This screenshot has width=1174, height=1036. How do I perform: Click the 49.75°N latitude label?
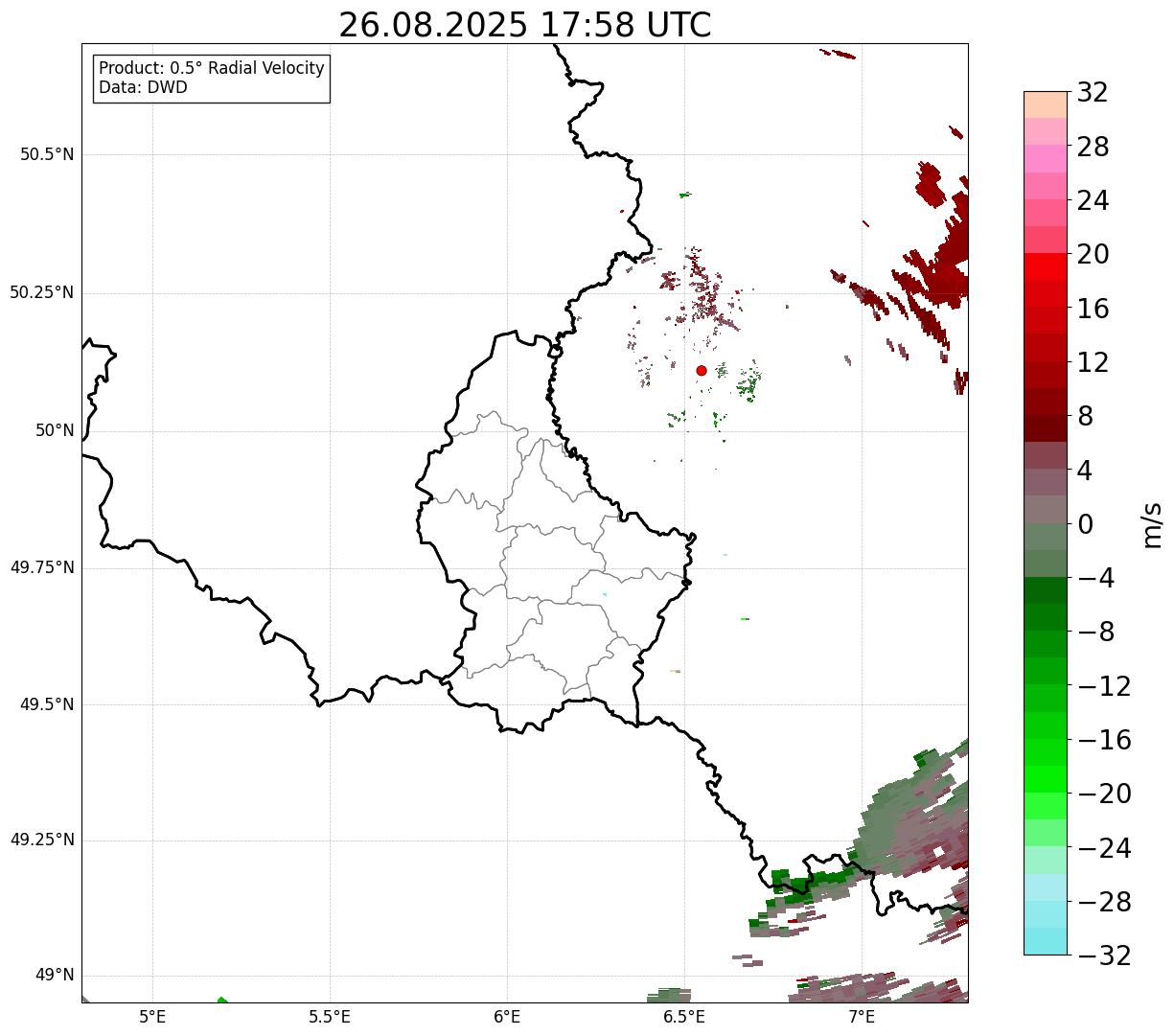point(42,567)
